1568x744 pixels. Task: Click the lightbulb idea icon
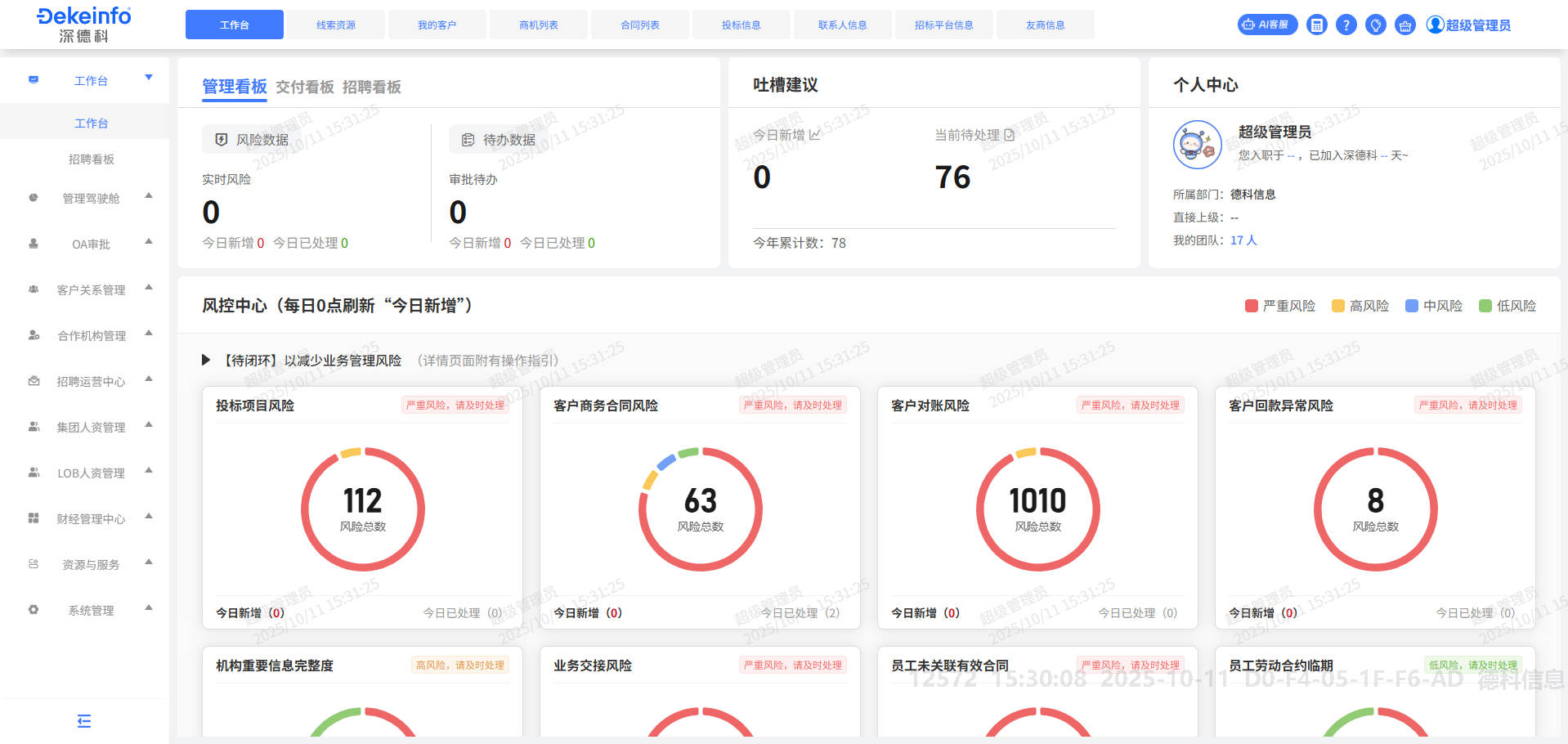pos(1375,25)
